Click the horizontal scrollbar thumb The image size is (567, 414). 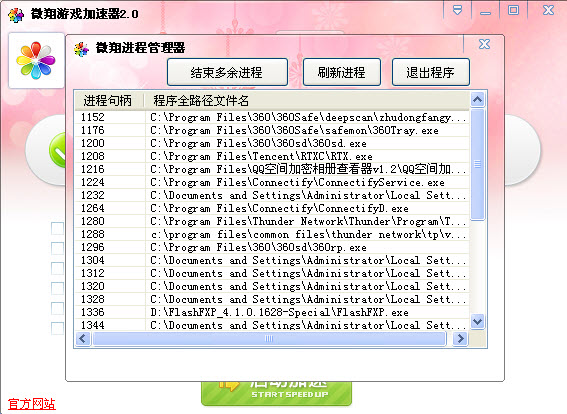[x=269, y=339]
